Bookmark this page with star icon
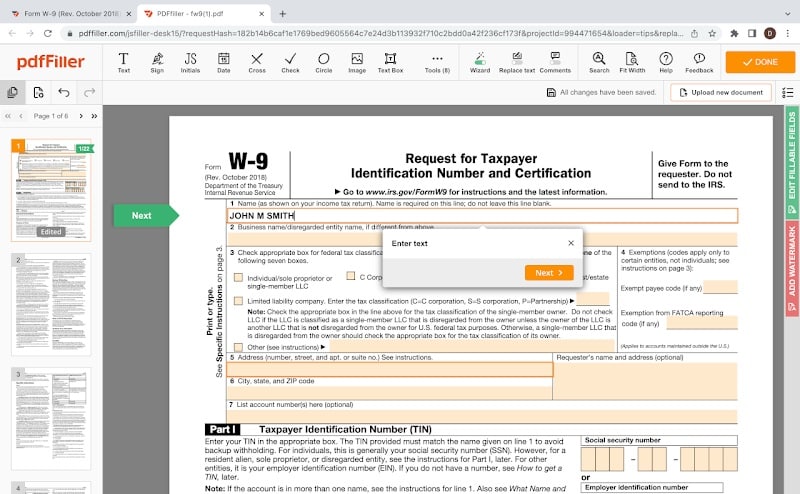This screenshot has width=800, height=494. [712, 33]
